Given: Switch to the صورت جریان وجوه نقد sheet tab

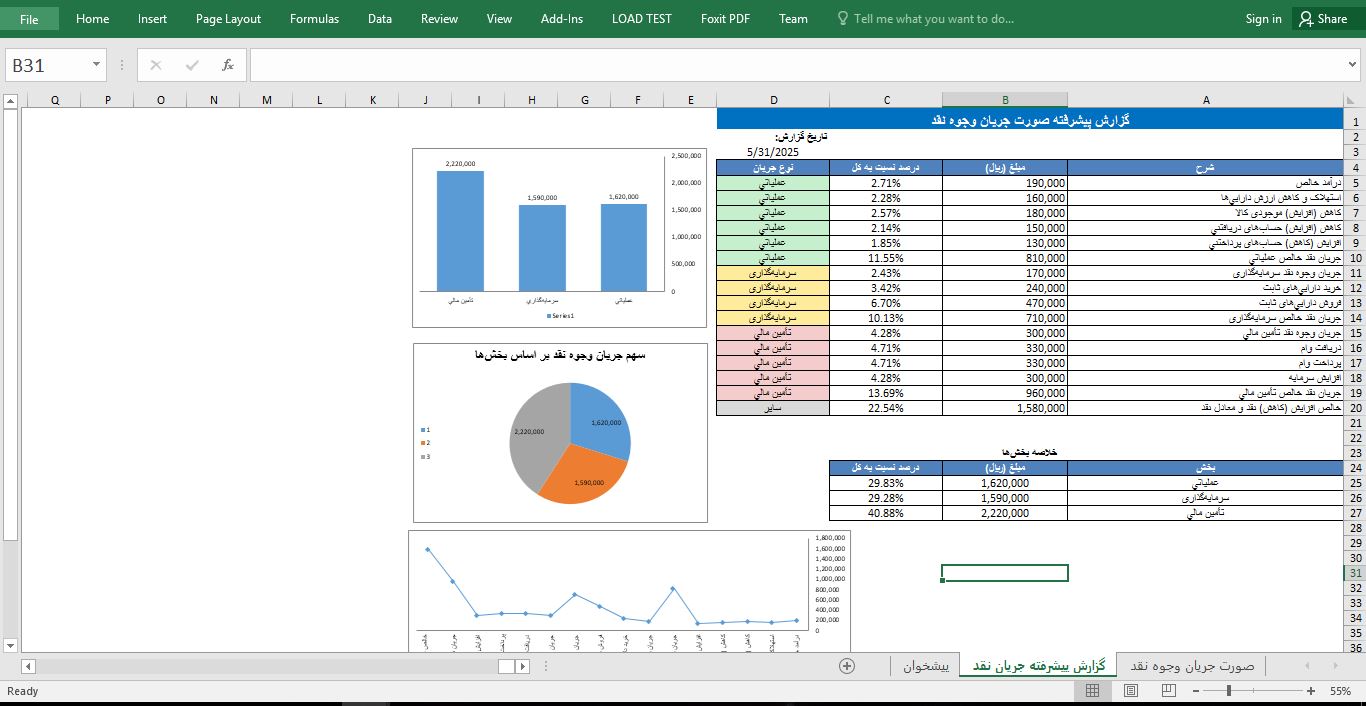Looking at the screenshot, I should (x=1192, y=666).
